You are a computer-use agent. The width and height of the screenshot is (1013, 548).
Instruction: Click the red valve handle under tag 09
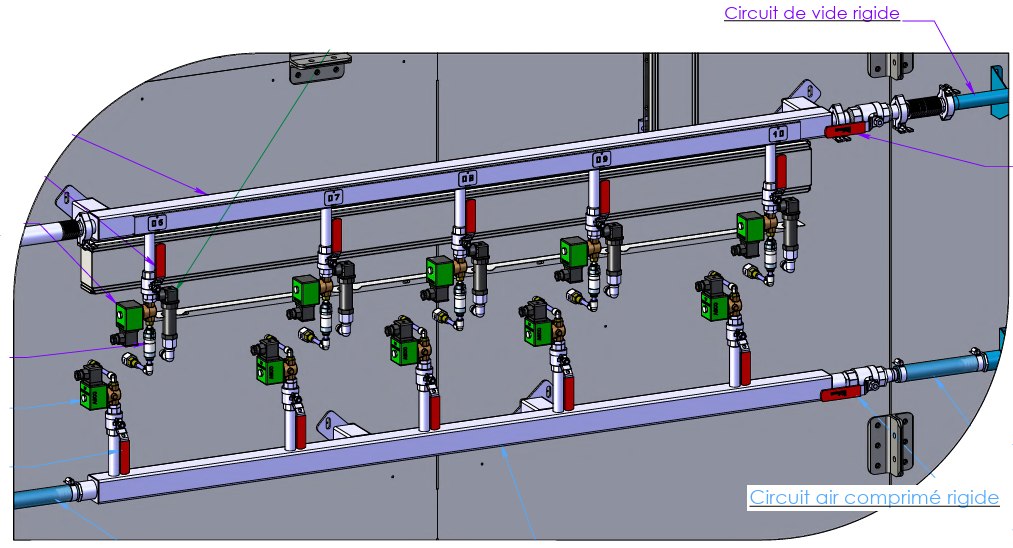click(x=605, y=198)
